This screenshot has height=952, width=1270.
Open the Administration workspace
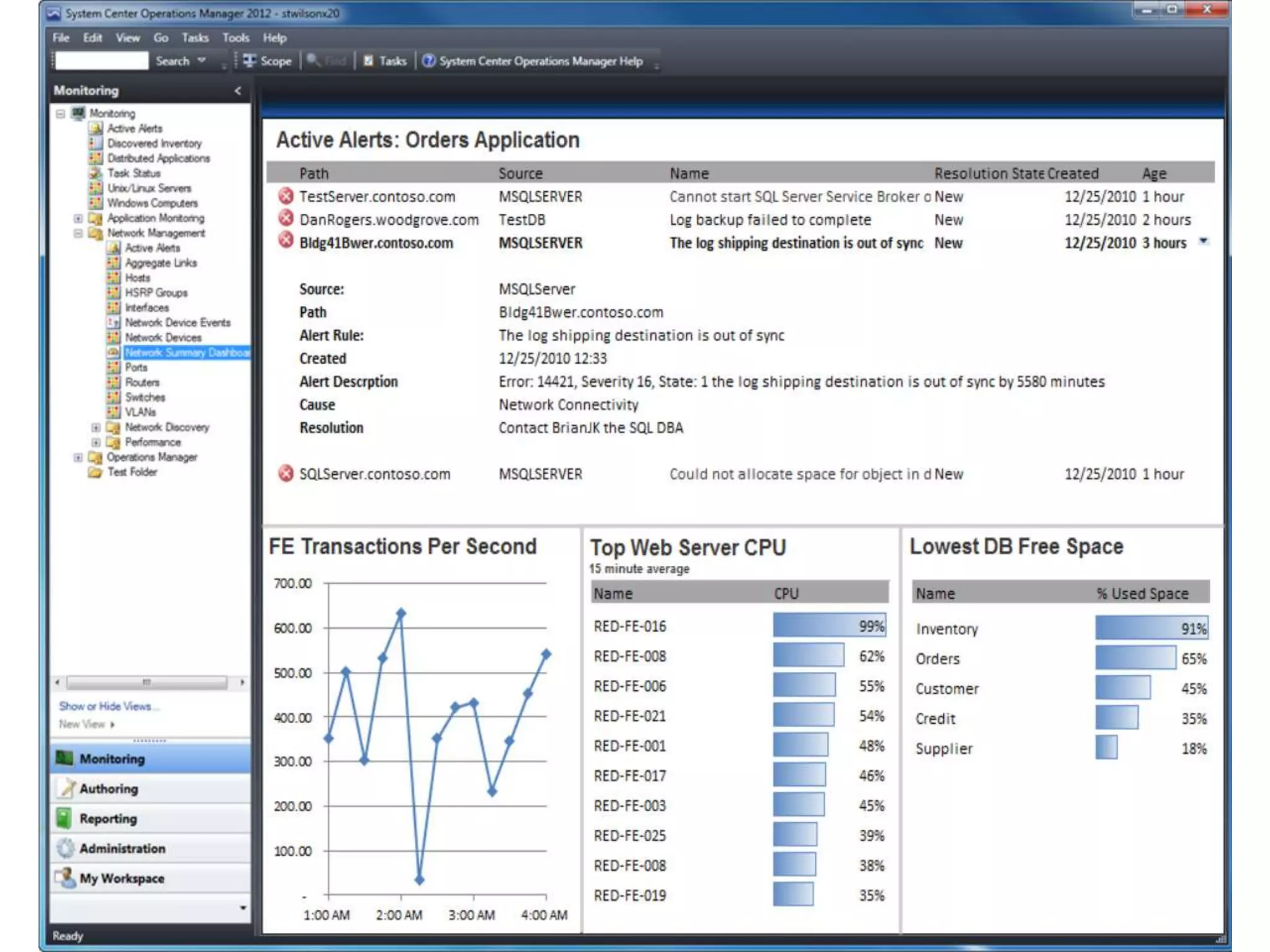pos(122,848)
